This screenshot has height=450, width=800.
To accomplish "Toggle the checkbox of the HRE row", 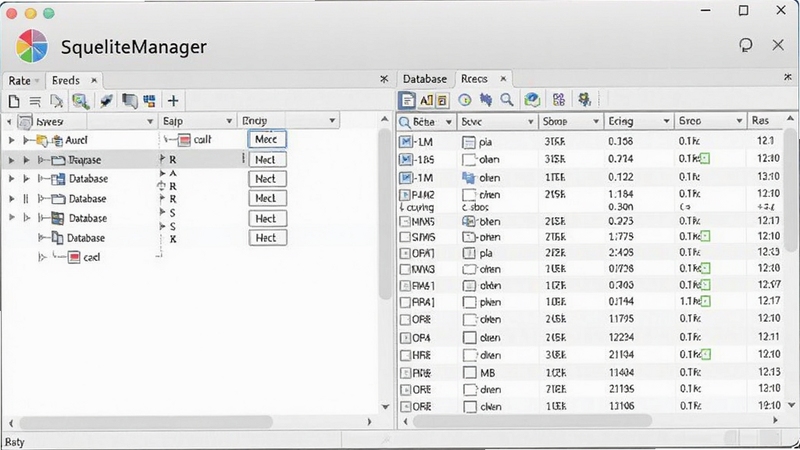I will 405,356.
